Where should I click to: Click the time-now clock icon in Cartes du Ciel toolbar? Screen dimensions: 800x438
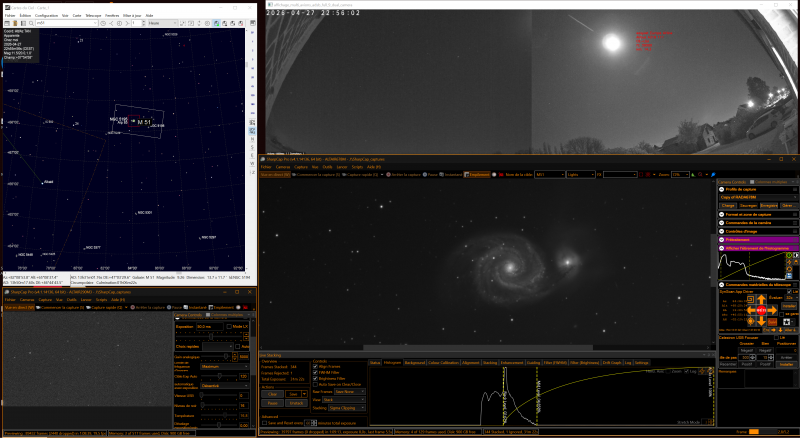point(103,23)
